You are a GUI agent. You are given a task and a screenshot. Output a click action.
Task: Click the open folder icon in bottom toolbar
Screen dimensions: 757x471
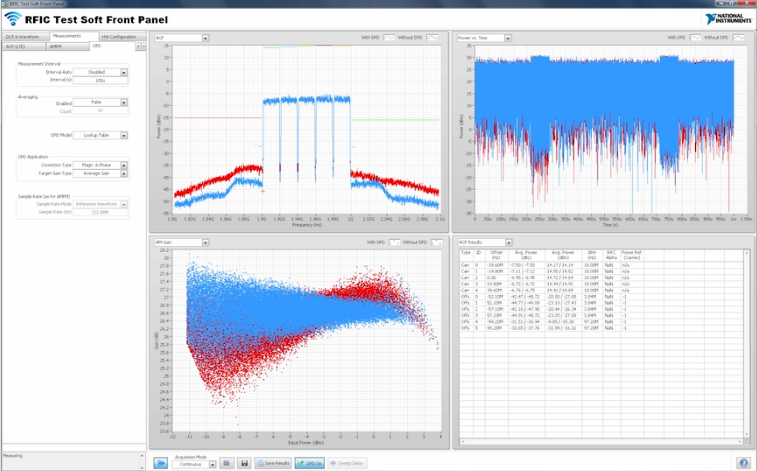[228, 463]
